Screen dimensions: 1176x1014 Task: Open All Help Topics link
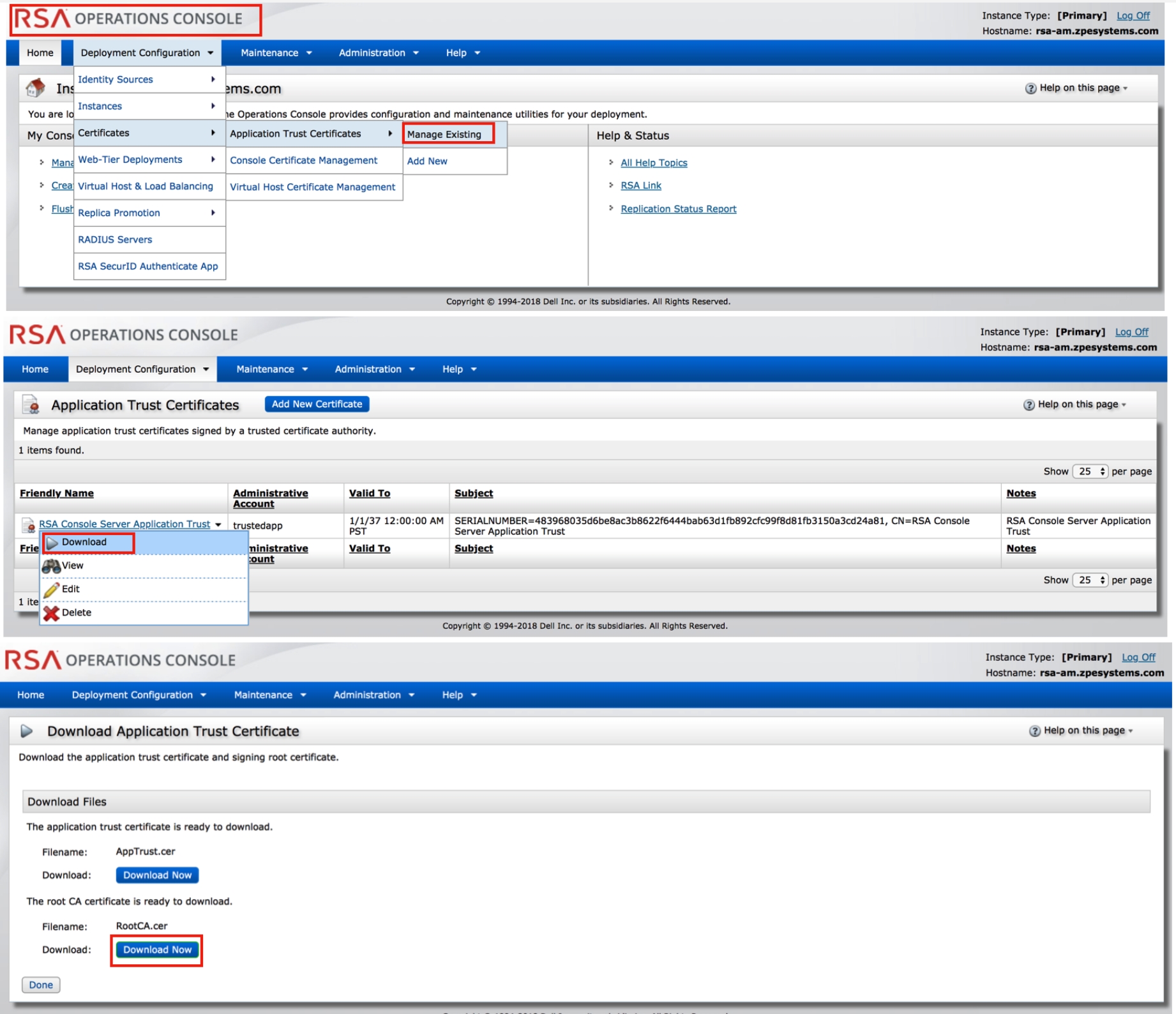click(x=654, y=163)
